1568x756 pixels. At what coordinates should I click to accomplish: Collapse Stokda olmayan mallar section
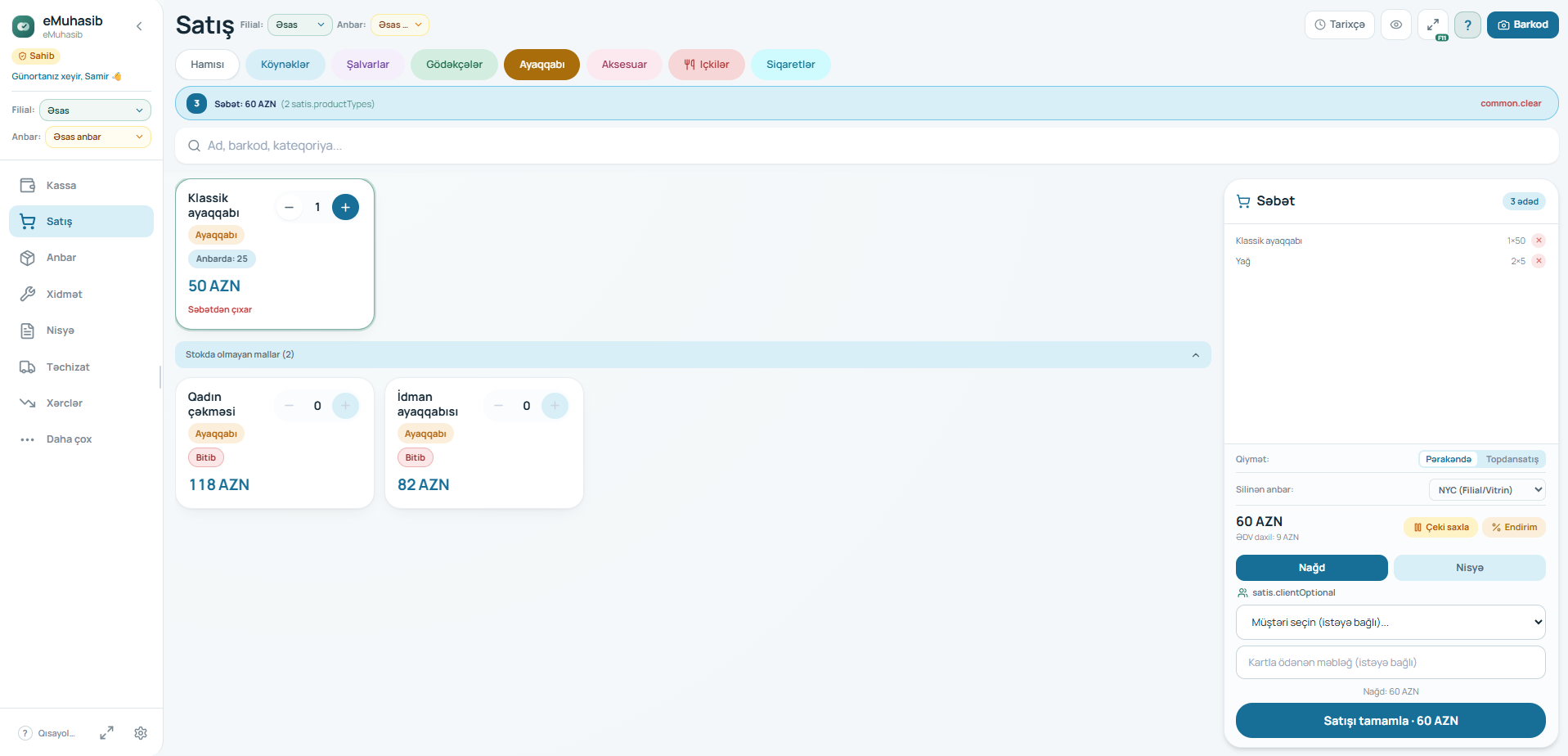(x=693, y=354)
